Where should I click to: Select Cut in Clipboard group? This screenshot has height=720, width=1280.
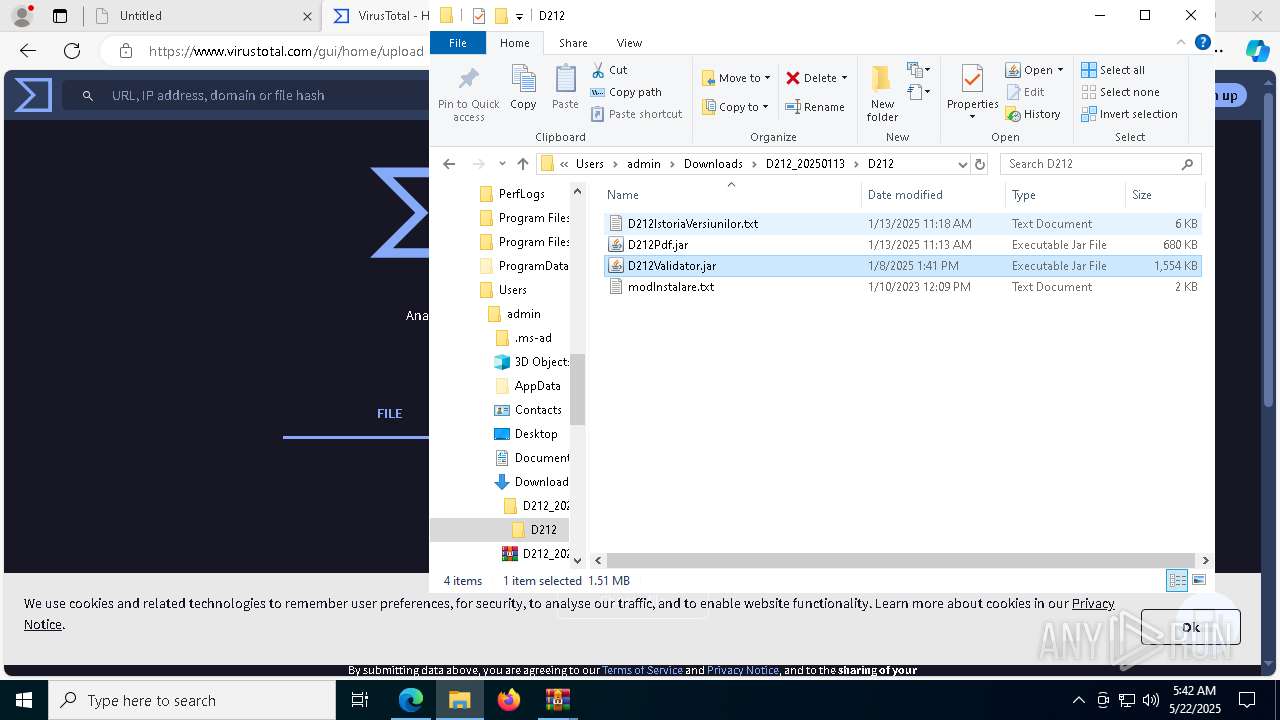pyautogui.click(x=609, y=70)
